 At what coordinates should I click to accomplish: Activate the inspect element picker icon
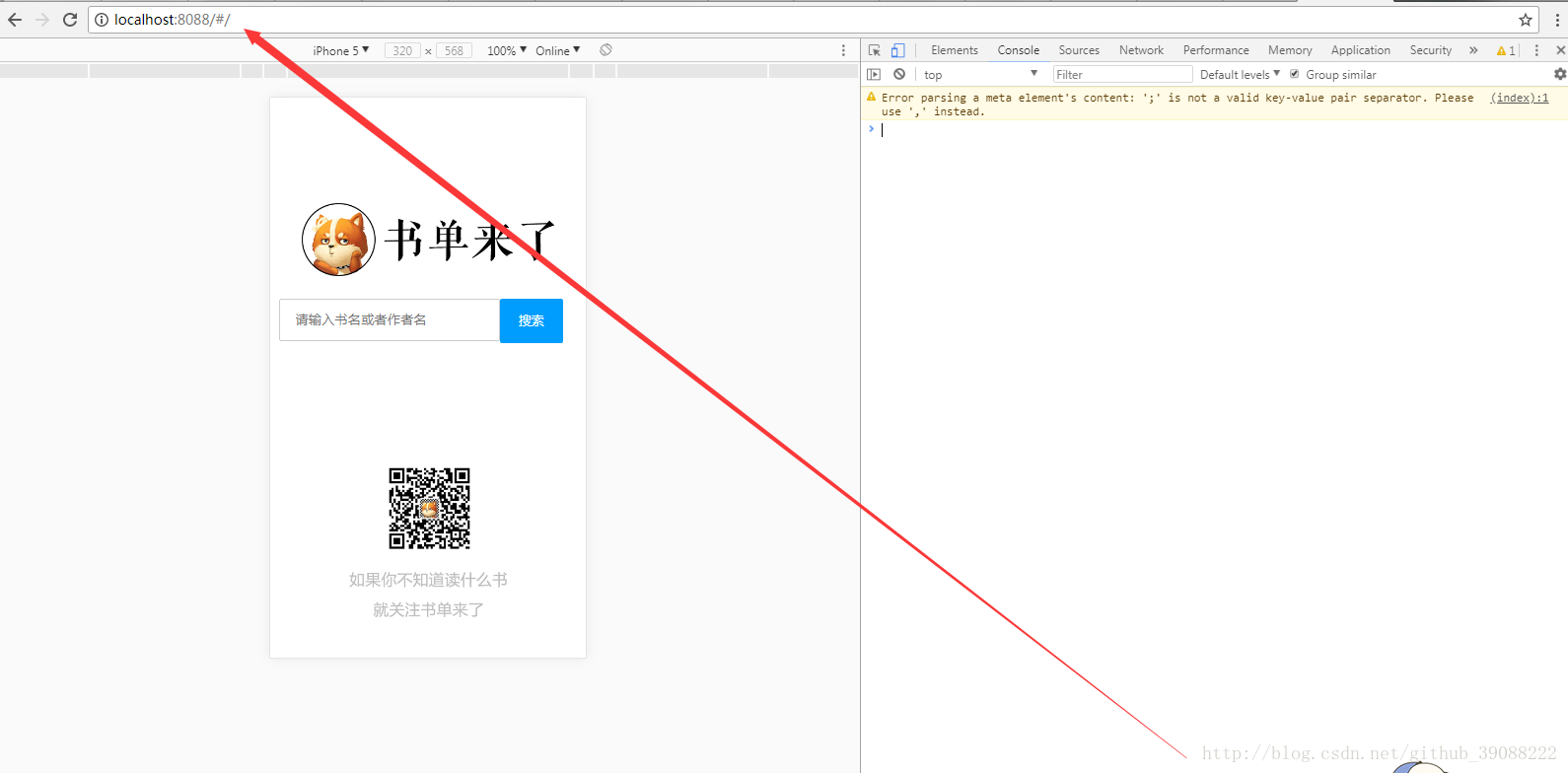point(875,50)
